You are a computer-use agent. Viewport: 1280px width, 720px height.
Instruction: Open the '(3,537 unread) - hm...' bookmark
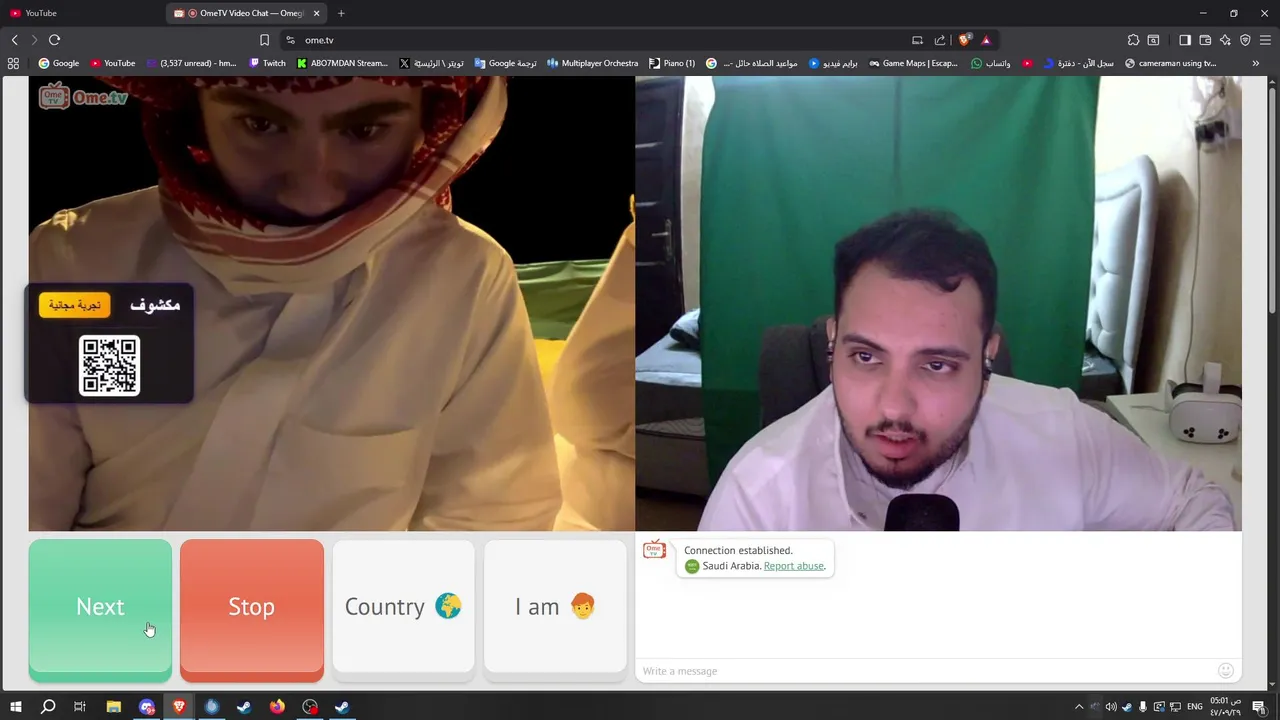click(x=191, y=63)
